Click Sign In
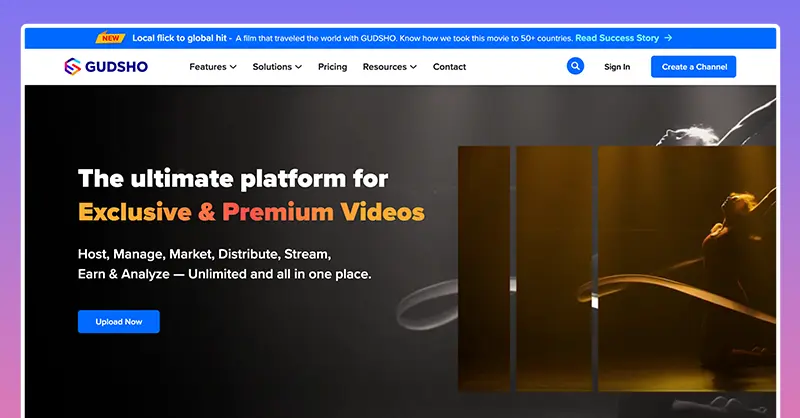Image resolution: width=800 pixels, height=418 pixels. 617,67
